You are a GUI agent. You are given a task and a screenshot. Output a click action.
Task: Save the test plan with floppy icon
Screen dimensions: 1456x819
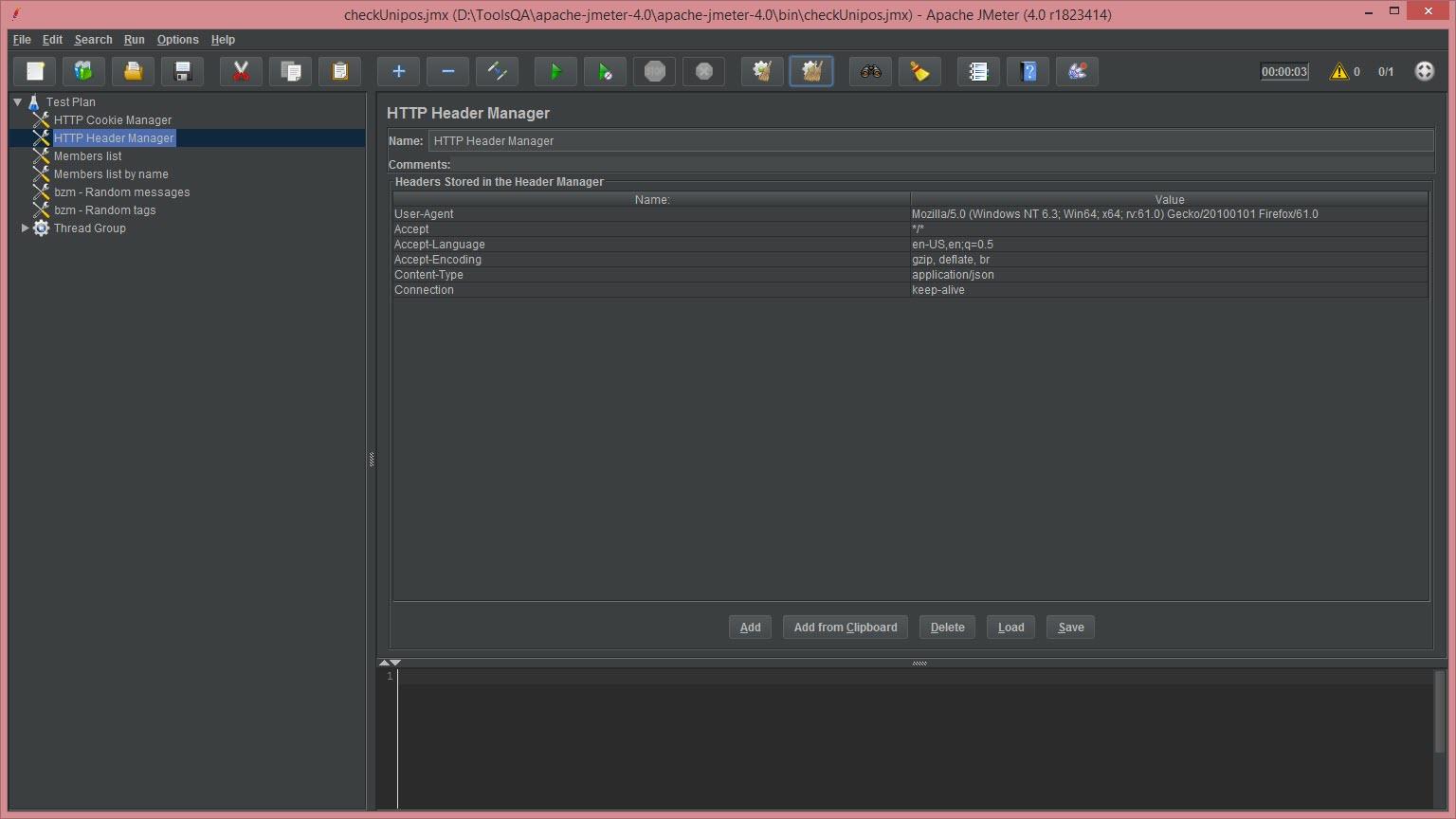click(x=183, y=71)
